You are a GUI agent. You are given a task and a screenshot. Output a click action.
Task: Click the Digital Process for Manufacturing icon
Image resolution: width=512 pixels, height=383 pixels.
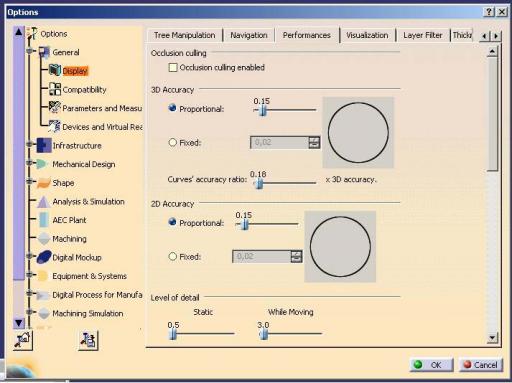pyautogui.click(x=43, y=295)
